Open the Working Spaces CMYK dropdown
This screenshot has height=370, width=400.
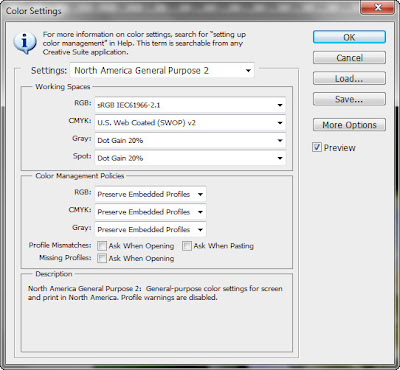tap(190, 123)
